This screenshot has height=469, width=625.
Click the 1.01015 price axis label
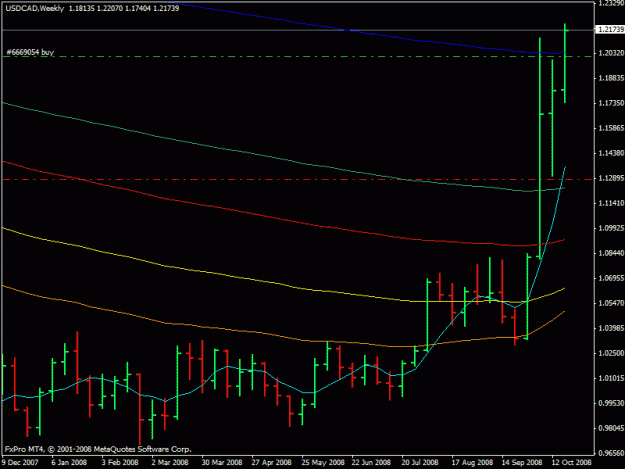click(x=611, y=378)
